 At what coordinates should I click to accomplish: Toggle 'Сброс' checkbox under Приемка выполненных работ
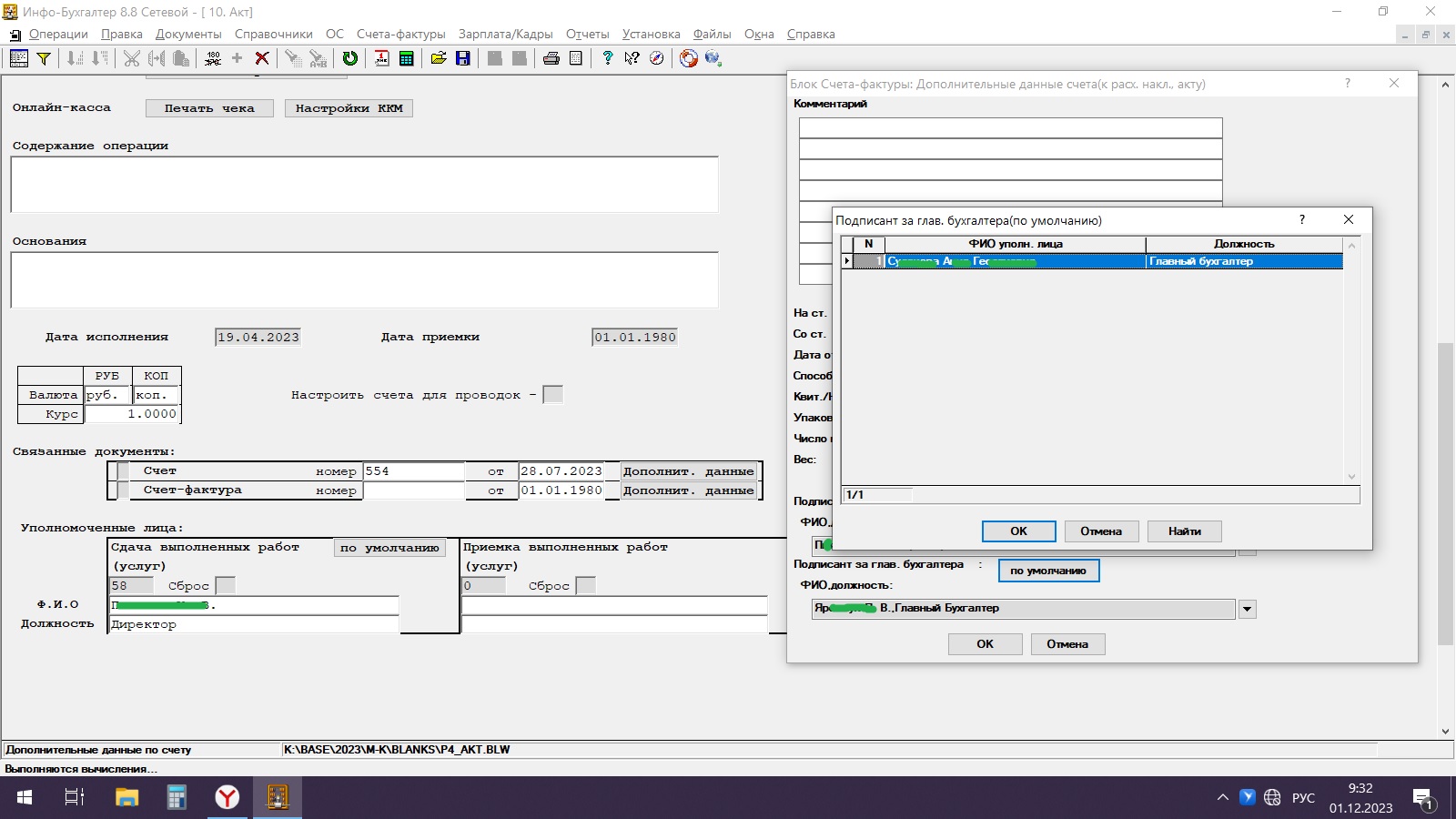pos(586,585)
